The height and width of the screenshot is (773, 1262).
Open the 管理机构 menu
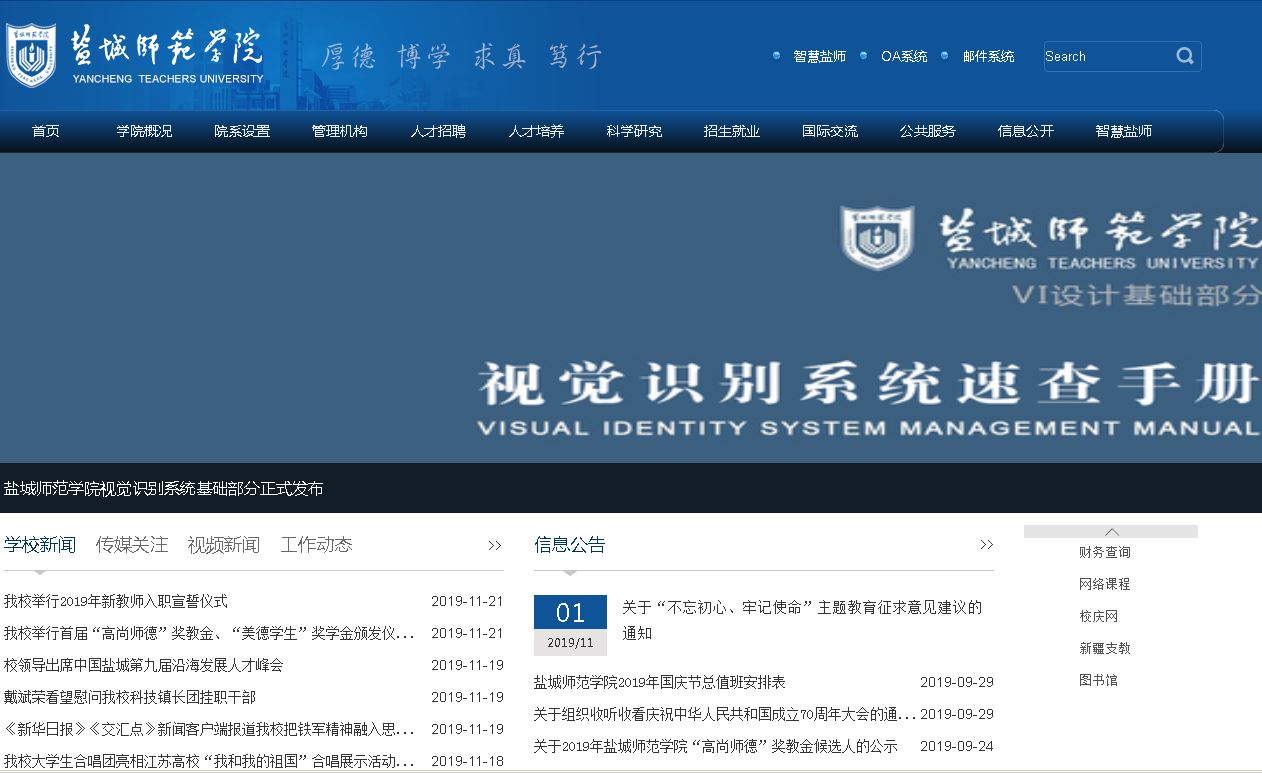[x=340, y=131]
